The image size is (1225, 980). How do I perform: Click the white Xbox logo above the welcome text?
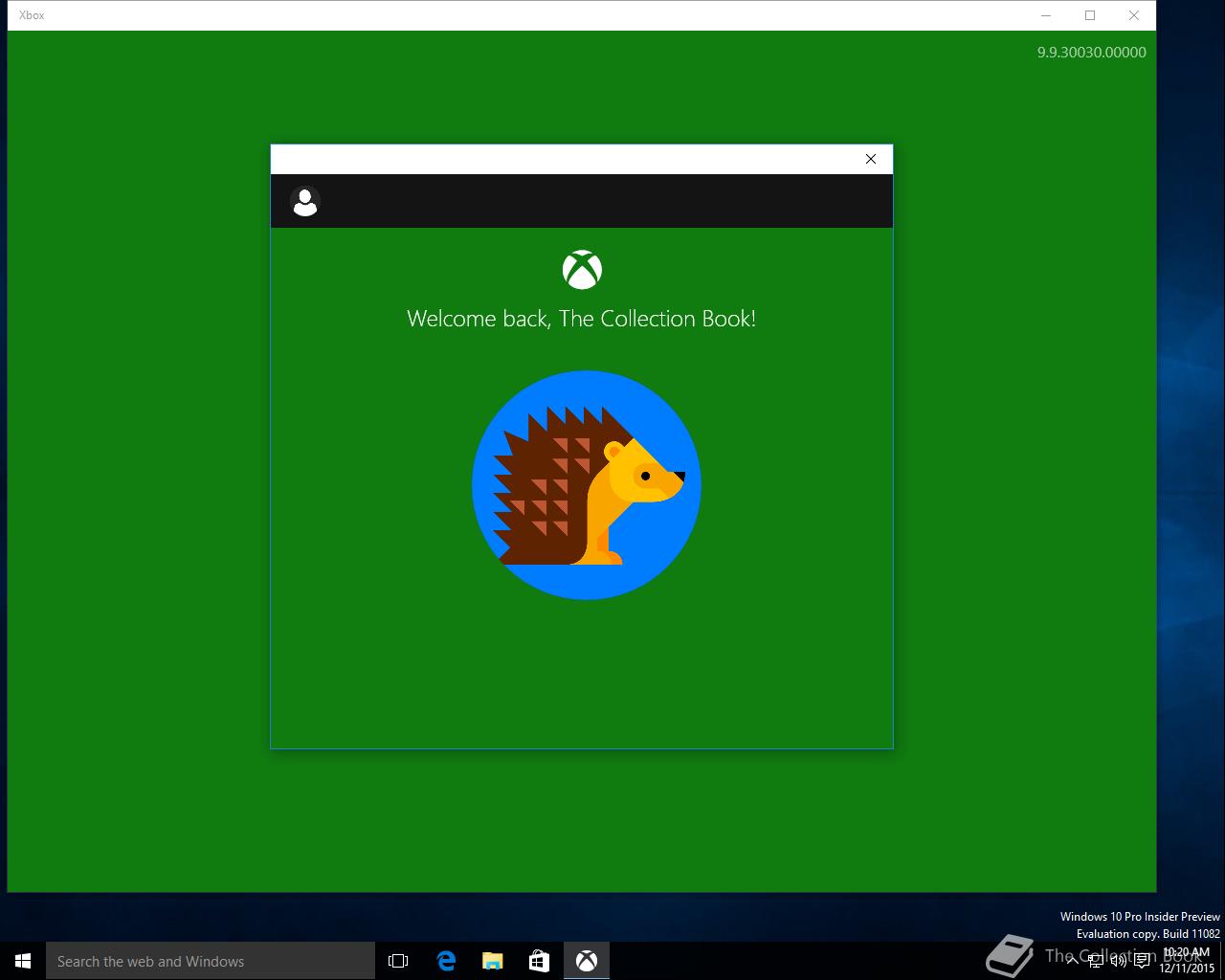[582, 270]
